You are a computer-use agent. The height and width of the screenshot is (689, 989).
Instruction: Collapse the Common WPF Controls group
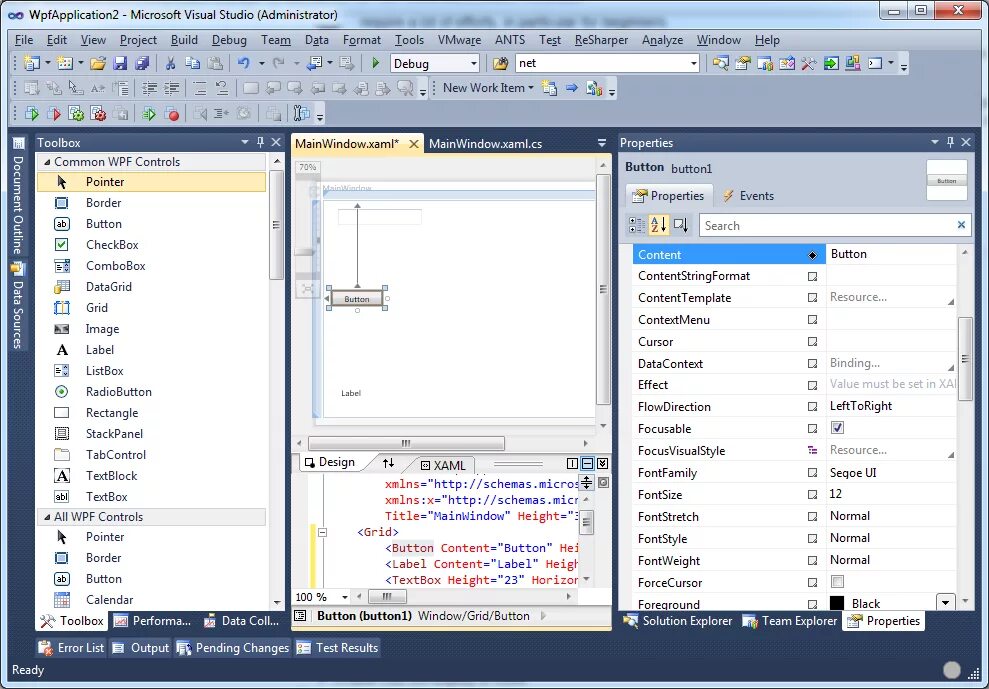(47, 162)
